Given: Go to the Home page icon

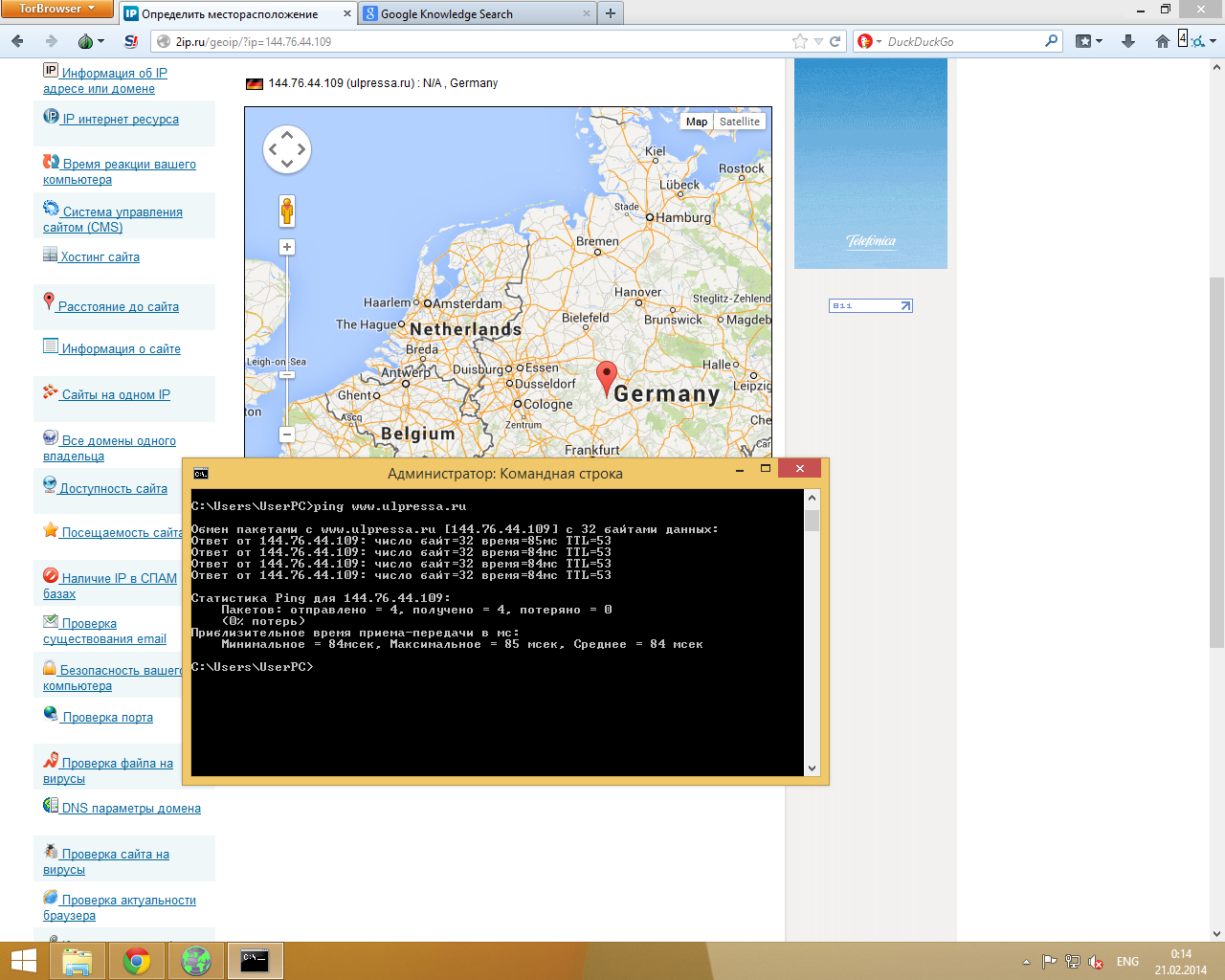Looking at the screenshot, I should click(x=1163, y=41).
